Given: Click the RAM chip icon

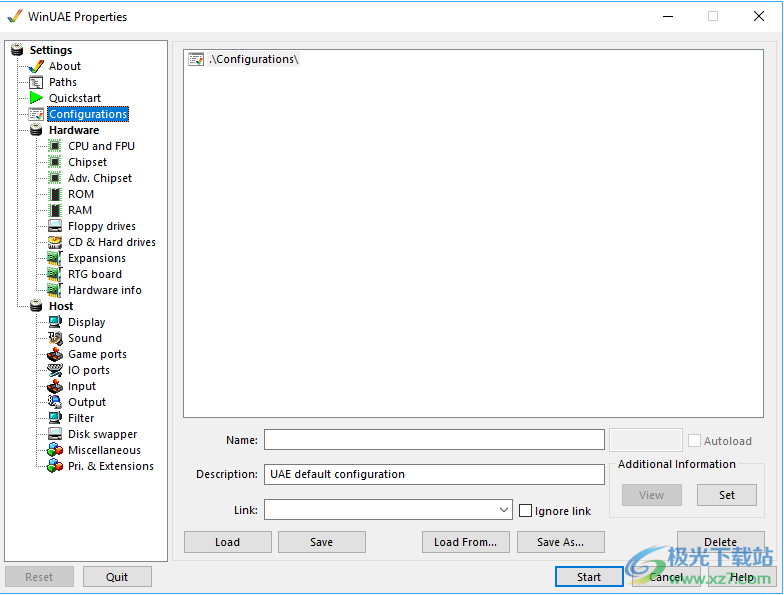Looking at the screenshot, I should tap(55, 210).
